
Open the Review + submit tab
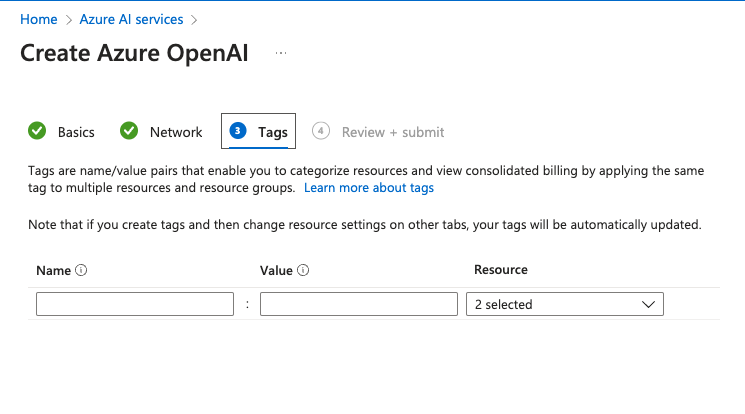[x=393, y=132]
